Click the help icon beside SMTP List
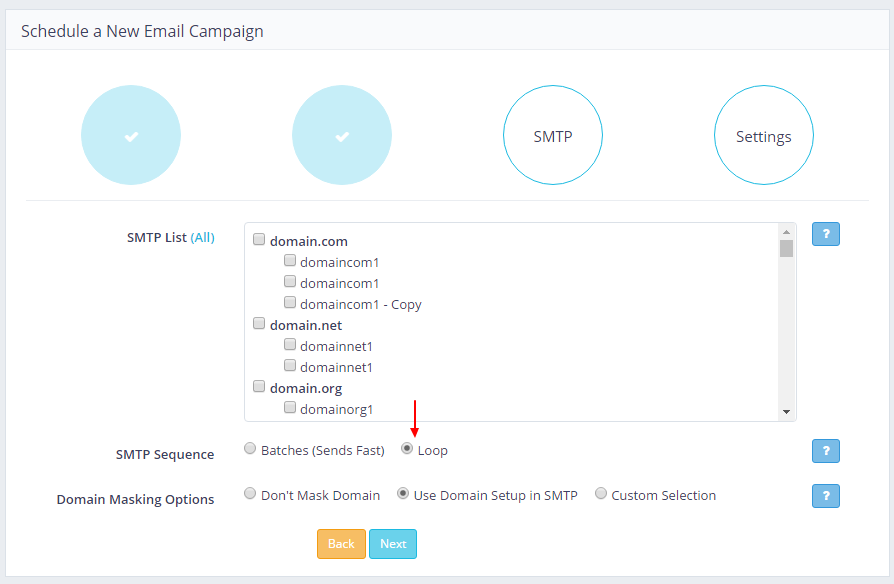Image resolution: width=894 pixels, height=584 pixels. point(825,234)
